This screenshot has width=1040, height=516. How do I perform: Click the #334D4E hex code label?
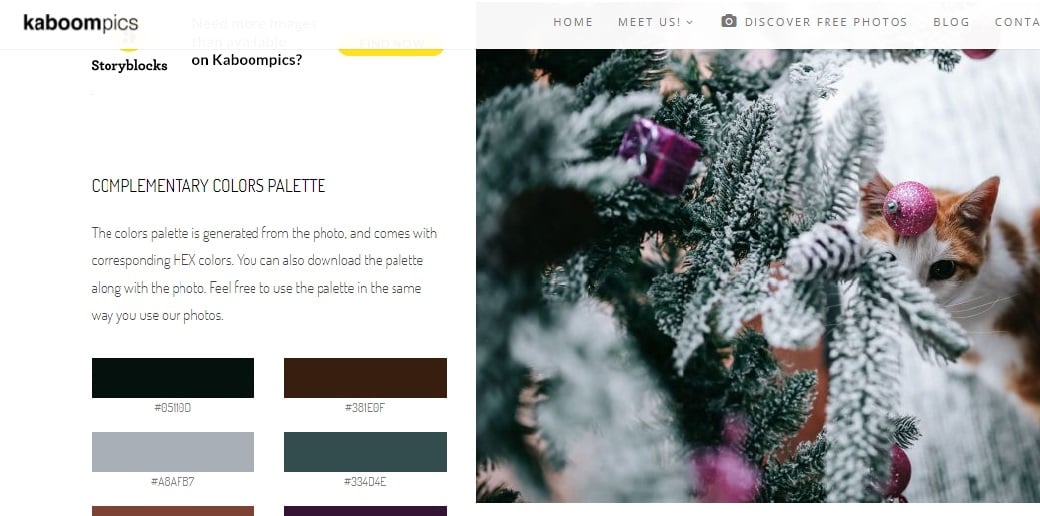click(x=365, y=482)
